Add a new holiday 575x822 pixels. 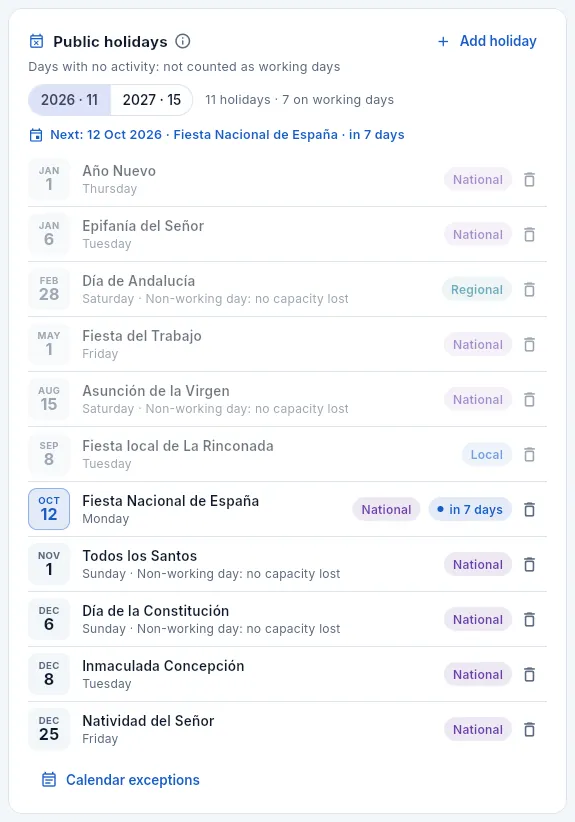click(487, 41)
